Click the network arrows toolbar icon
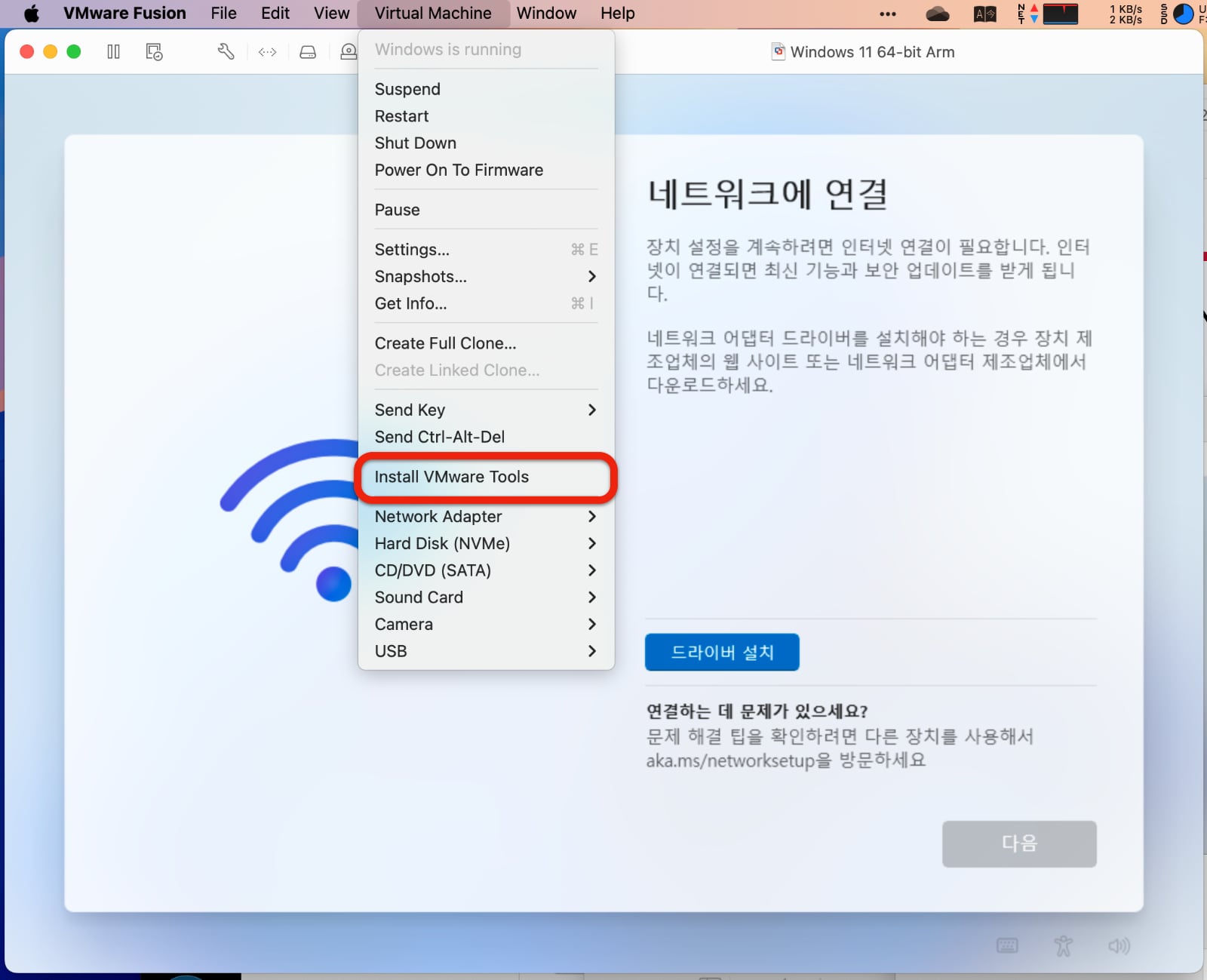Image resolution: width=1207 pixels, height=980 pixels. coord(267,52)
